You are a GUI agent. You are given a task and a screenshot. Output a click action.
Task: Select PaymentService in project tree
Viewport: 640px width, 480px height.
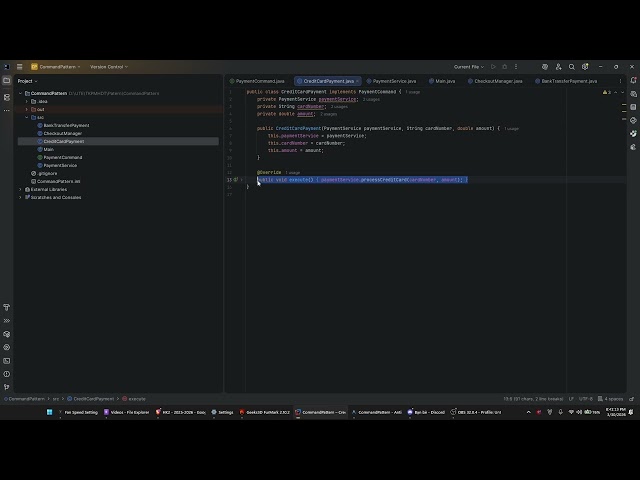[57, 165]
